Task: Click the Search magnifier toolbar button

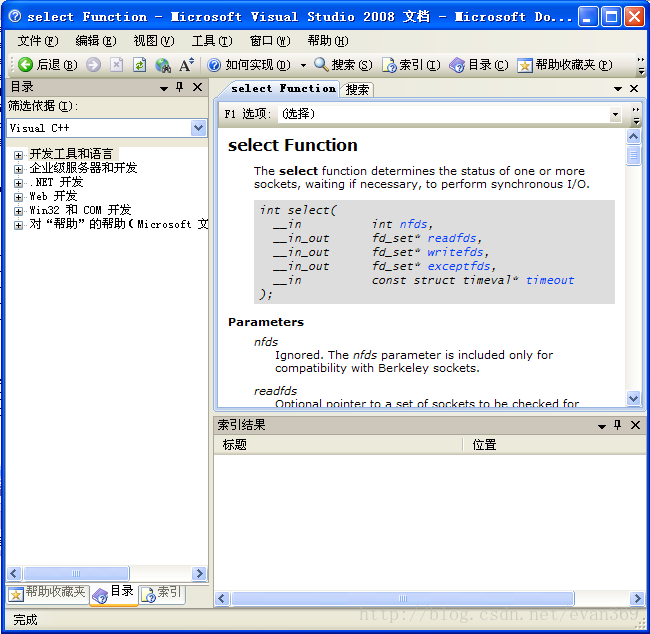Action: click(343, 65)
